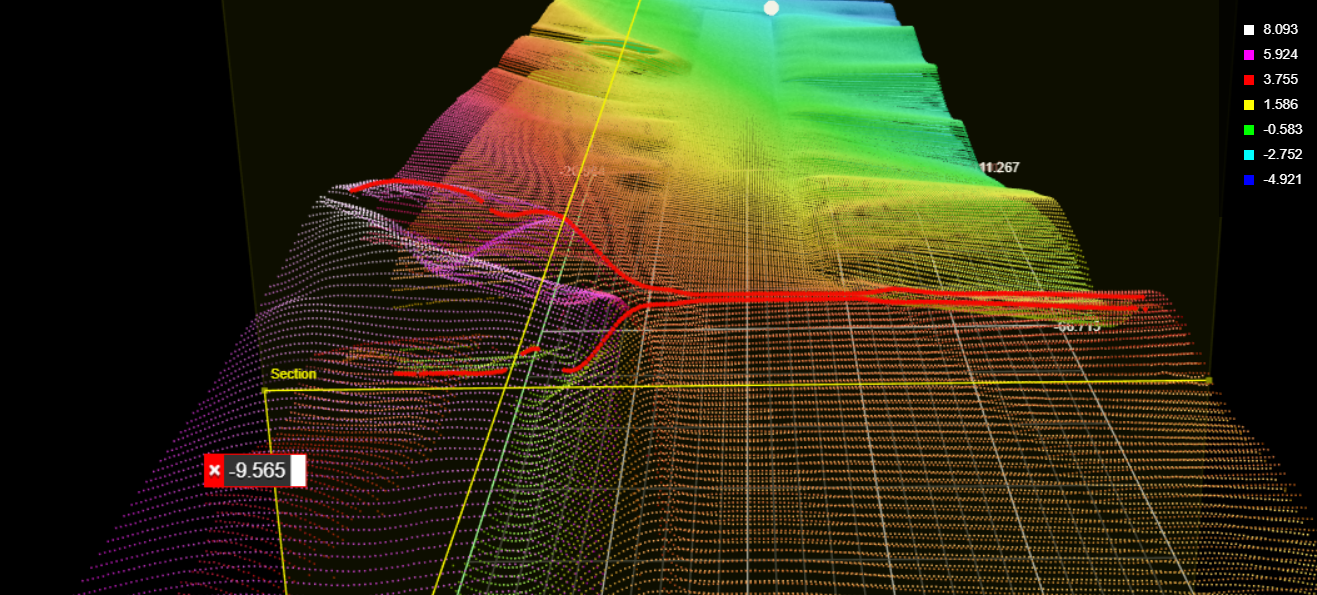Click the red 3.755 legend swatch
Viewport: 1317px width, 595px height.
tap(1248, 80)
